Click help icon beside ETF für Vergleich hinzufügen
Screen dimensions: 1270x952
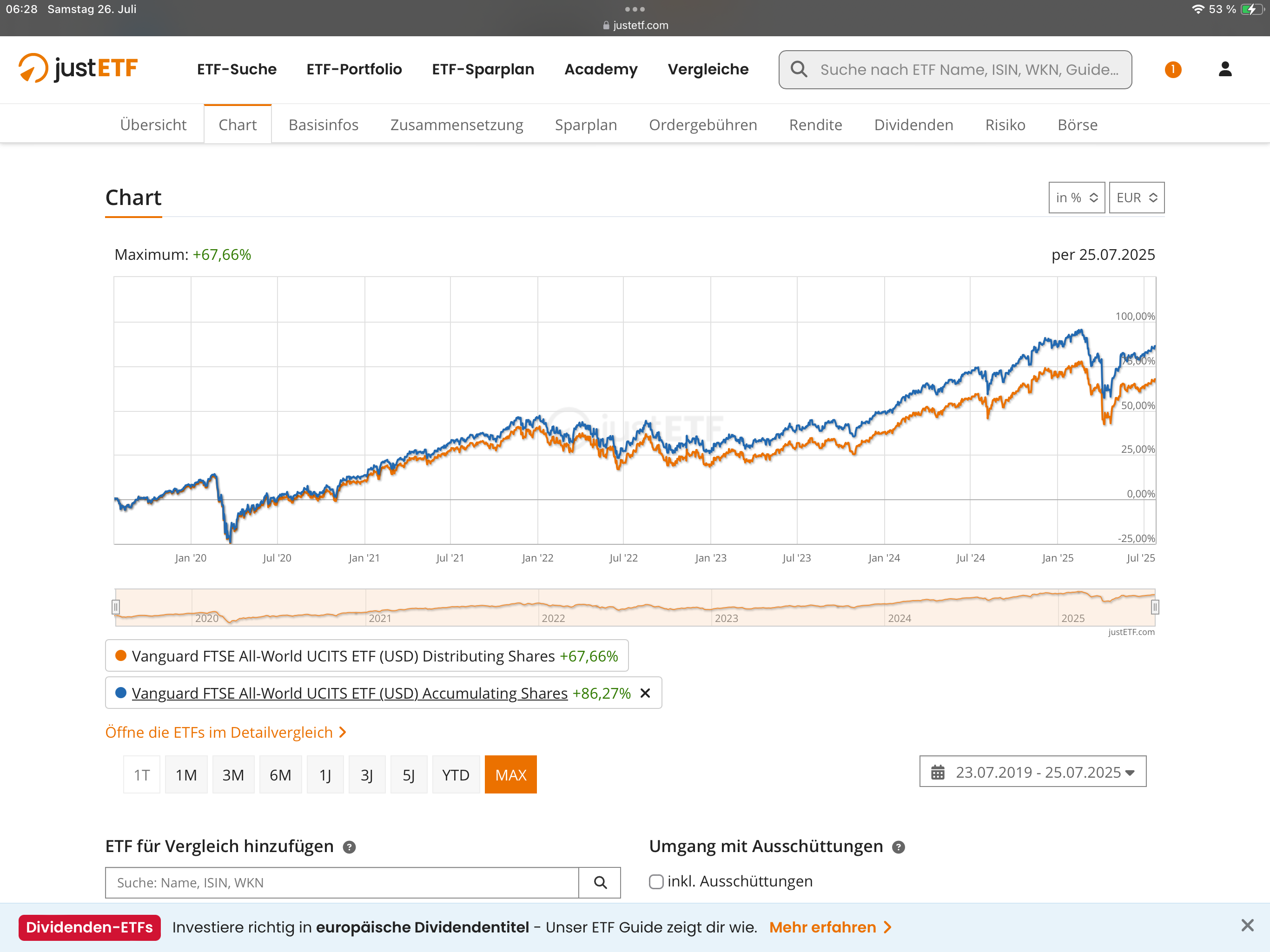pos(349,847)
